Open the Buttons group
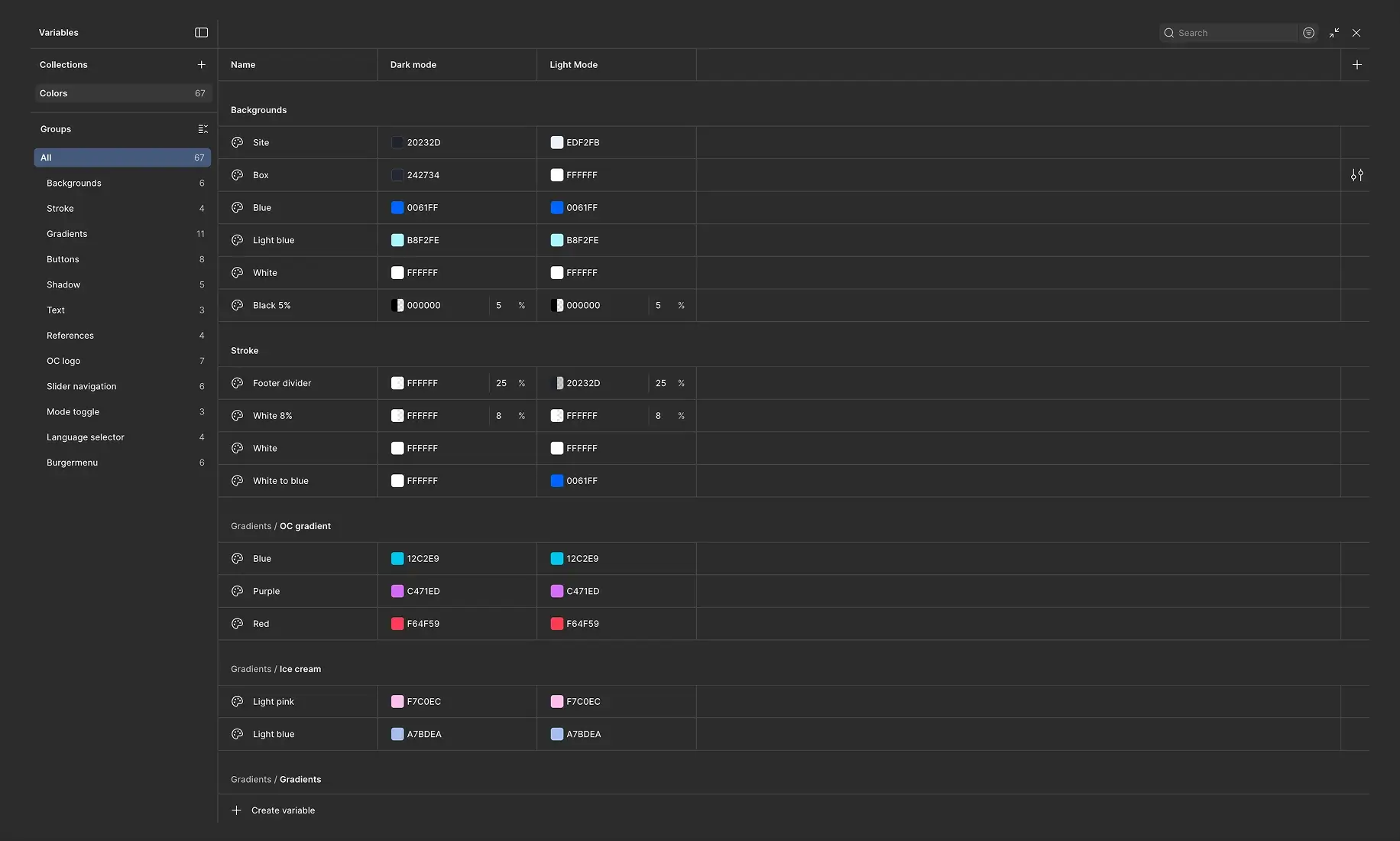This screenshot has height=841, width=1400. tap(122, 259)
